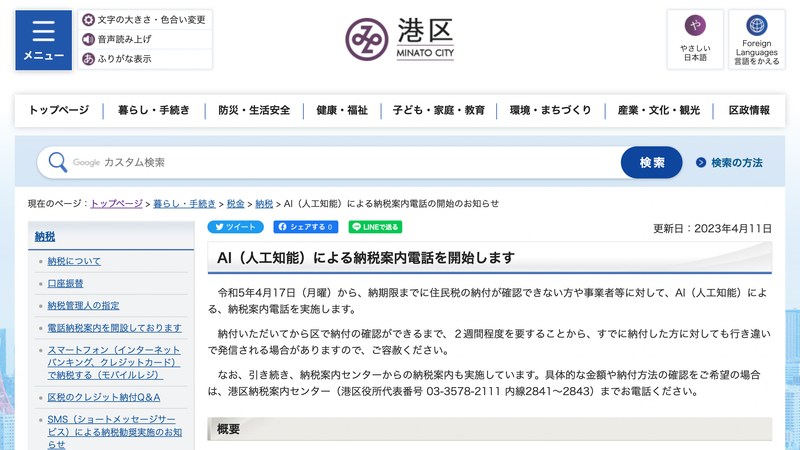Image resolution: width=800 pixels, height=450 pixels.
Task: Click the blue 検索 button
Action: [x=652, y=162]
